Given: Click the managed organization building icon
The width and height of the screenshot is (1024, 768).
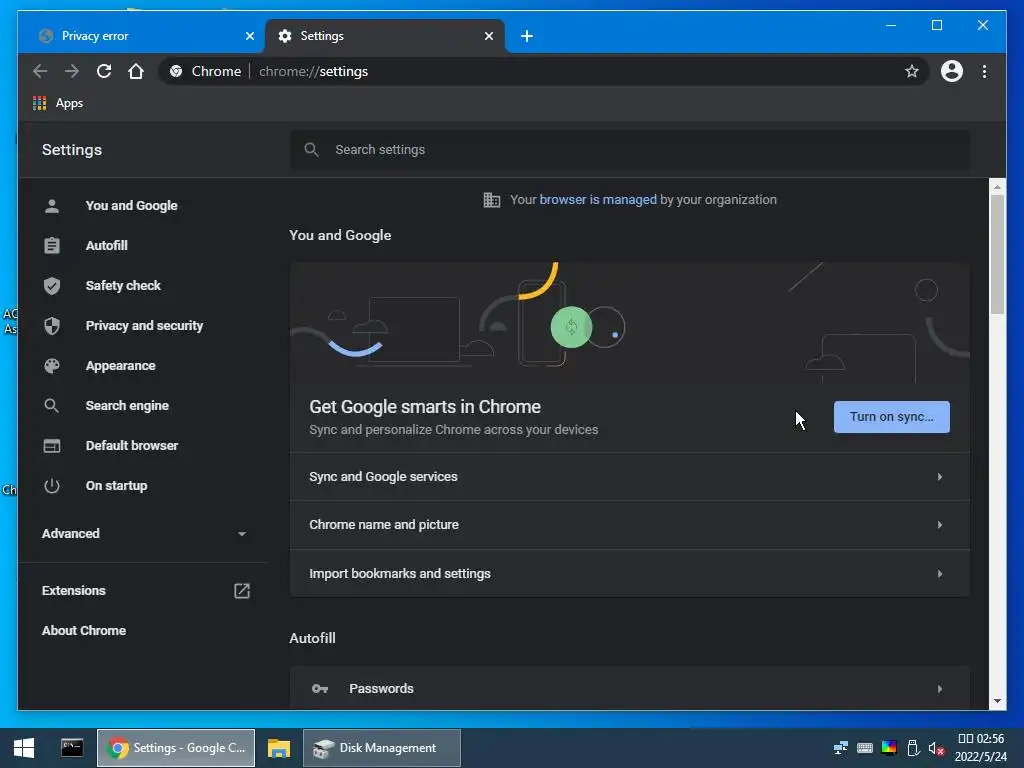Looking at the screenshot, I should (x=492, y=200).
